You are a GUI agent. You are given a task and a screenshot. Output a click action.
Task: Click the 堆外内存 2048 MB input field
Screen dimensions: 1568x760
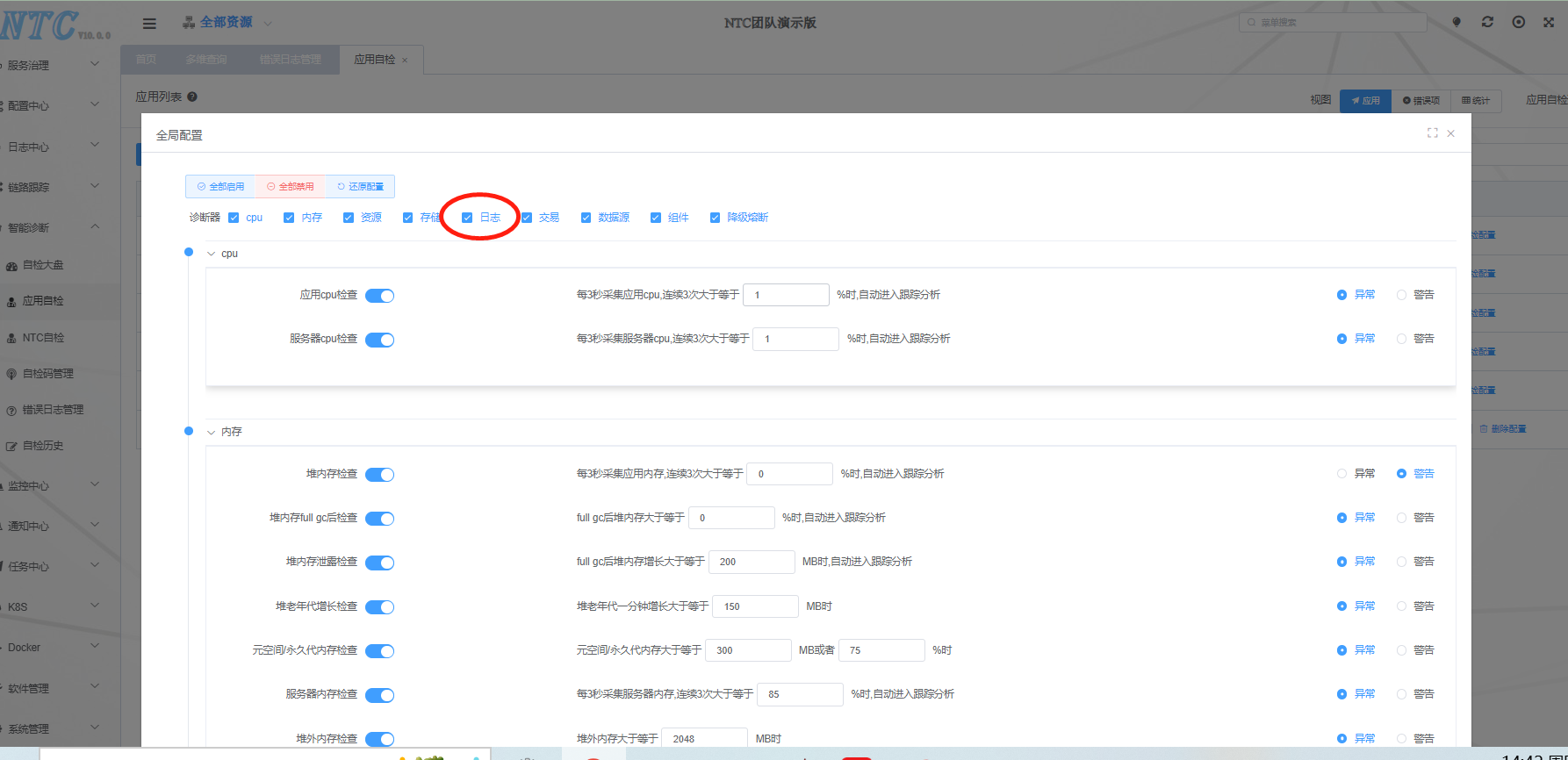[704, 739]
